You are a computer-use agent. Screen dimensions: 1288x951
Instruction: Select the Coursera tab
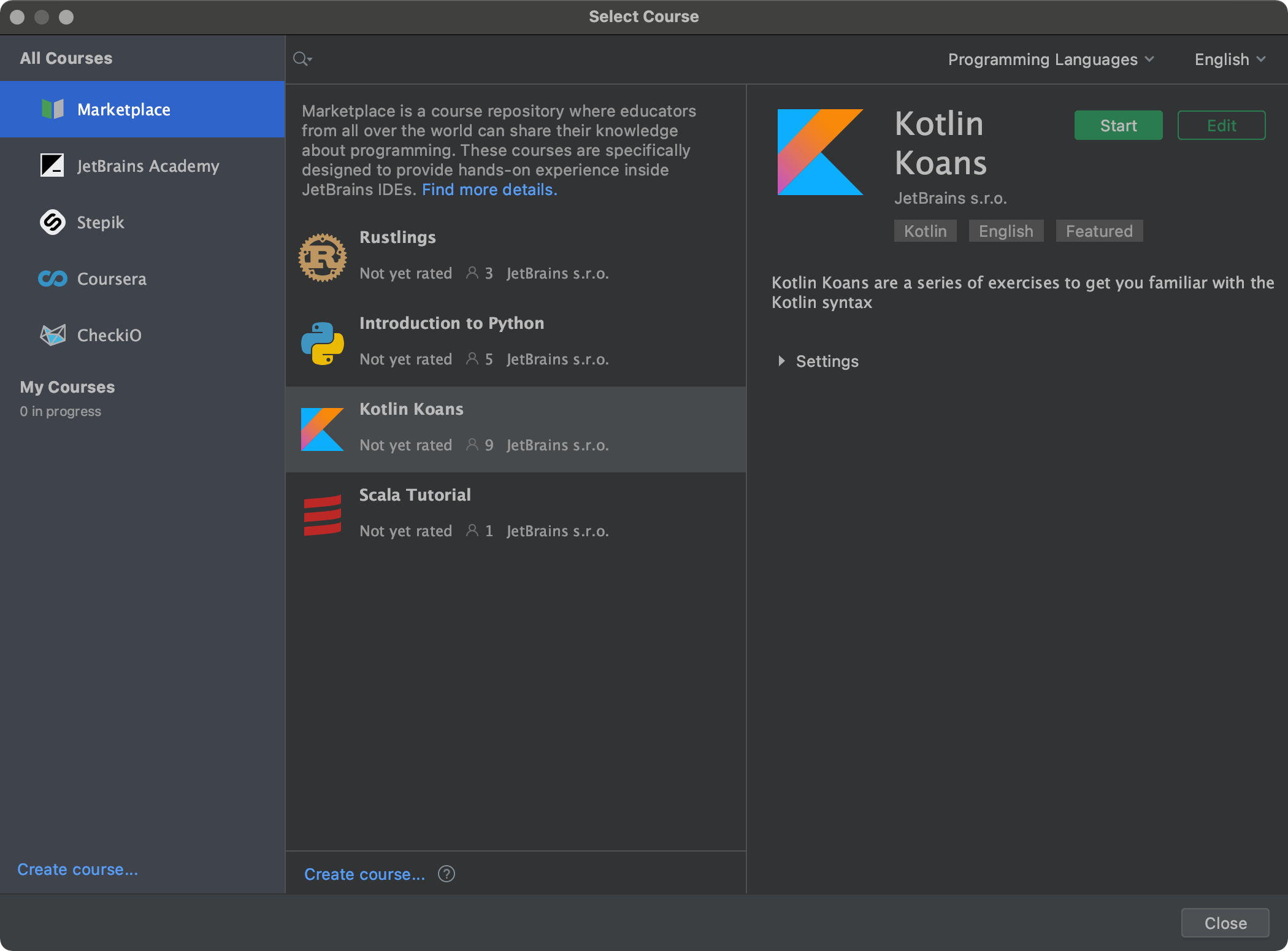coord(142,279)
